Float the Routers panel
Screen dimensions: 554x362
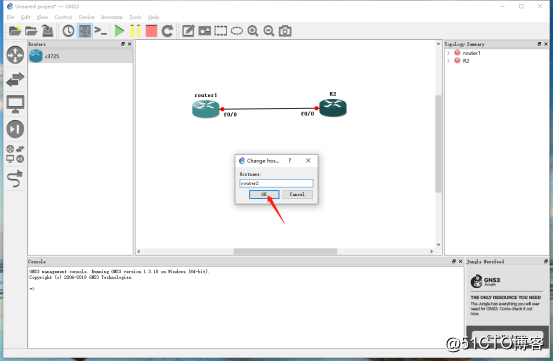tap(123, 44)
